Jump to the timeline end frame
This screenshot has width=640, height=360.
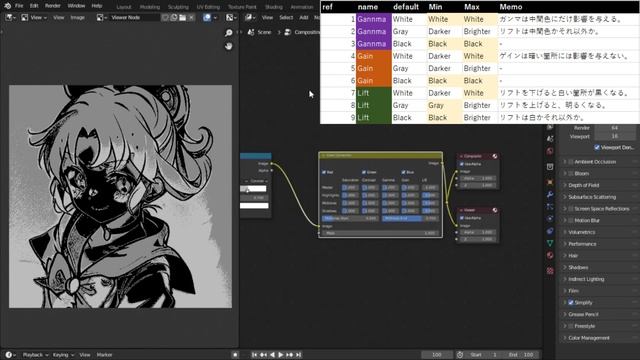[298, 355]
